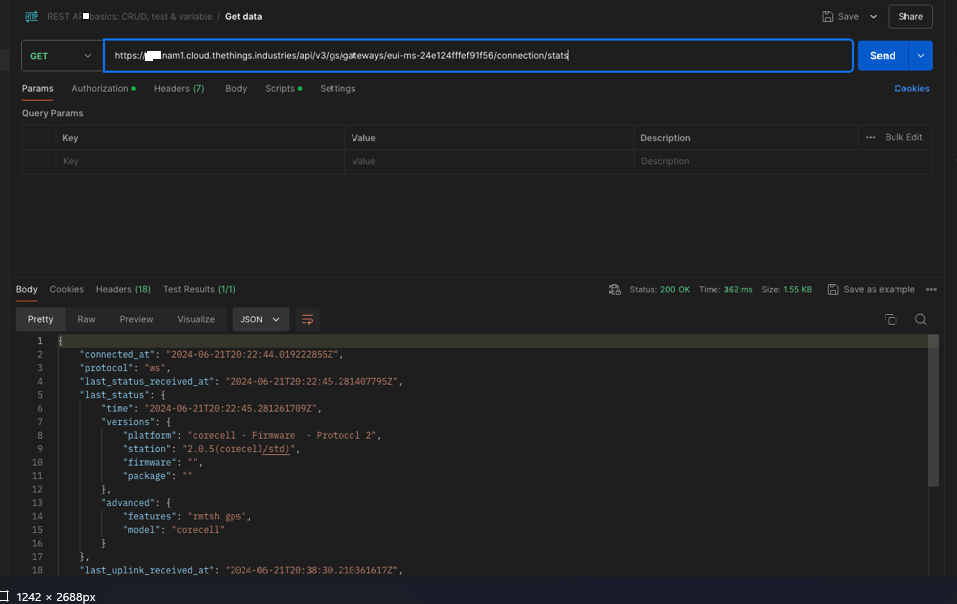Open the Headers (7) request tab

point(179,88)
